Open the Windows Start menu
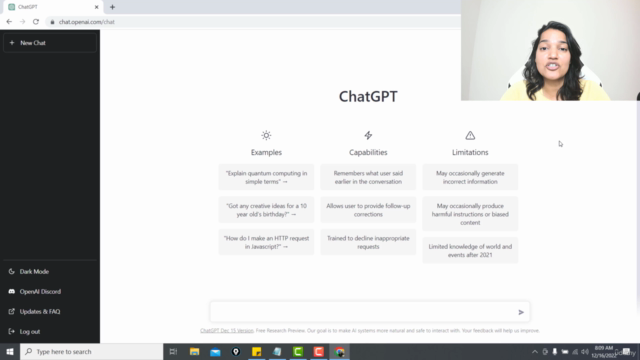This screenshot has height=360, width=640. point(10,351)
